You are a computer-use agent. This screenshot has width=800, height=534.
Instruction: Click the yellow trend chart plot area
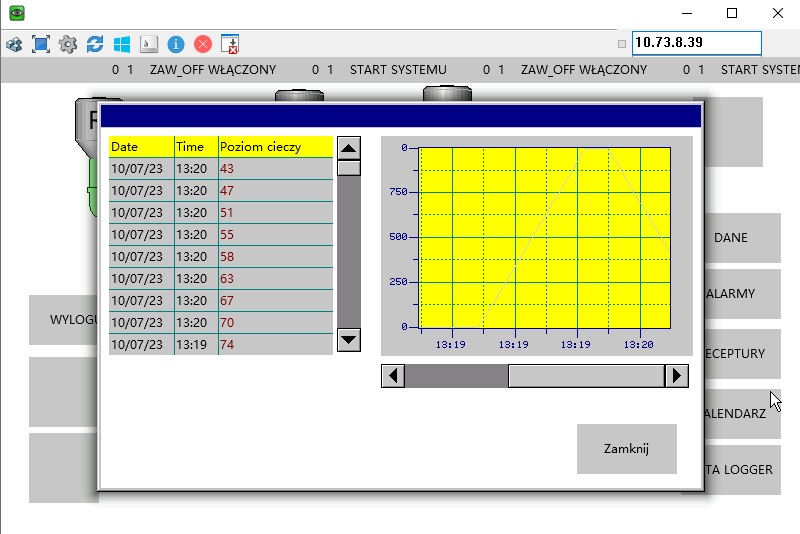544,238
